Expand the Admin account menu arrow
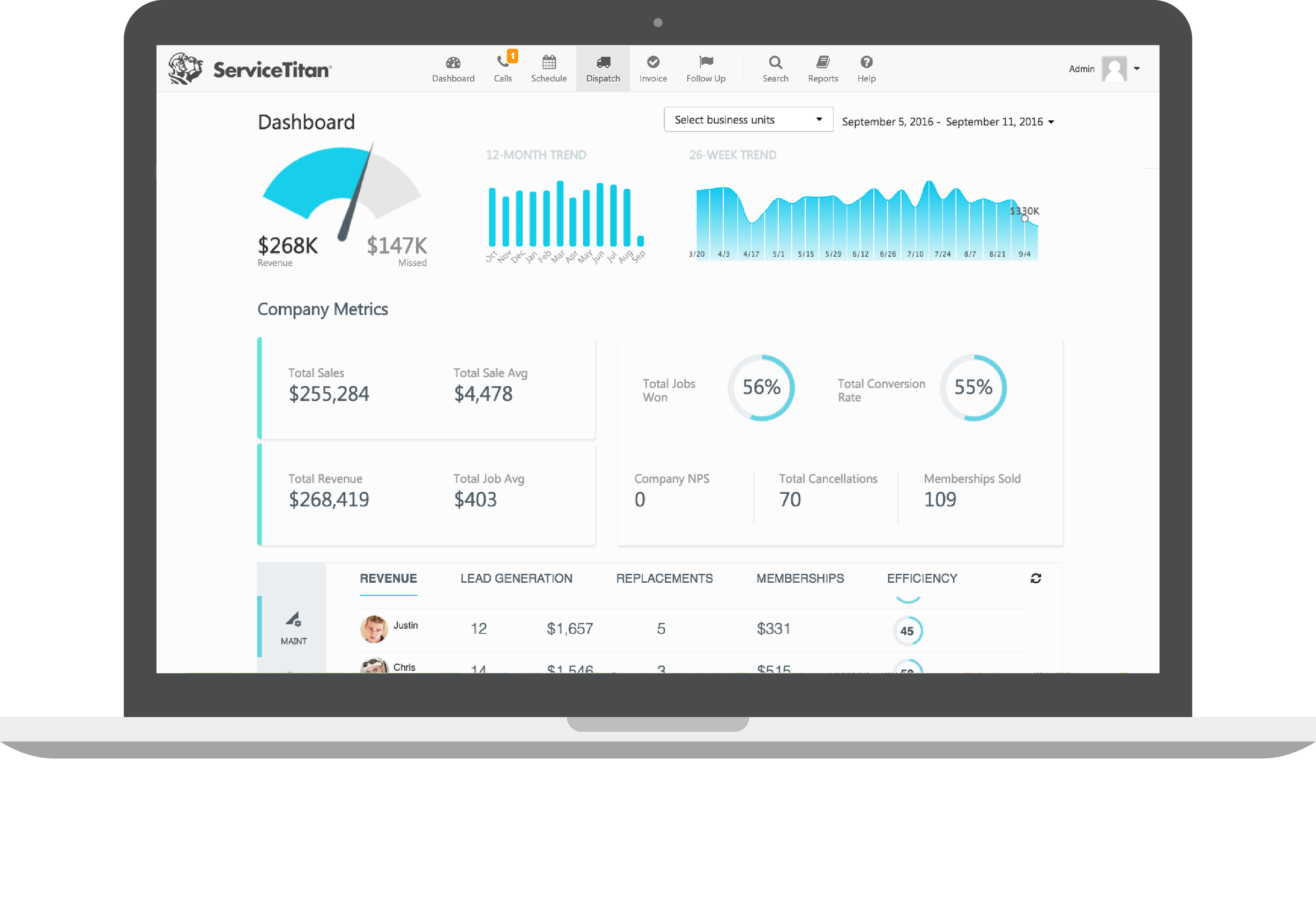Viewport: 1316px width, 898px height. click(1137, 68)
